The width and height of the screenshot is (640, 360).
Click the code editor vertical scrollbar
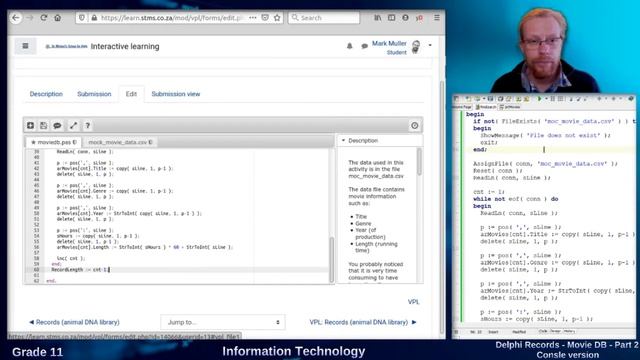(x=331, y=259)
